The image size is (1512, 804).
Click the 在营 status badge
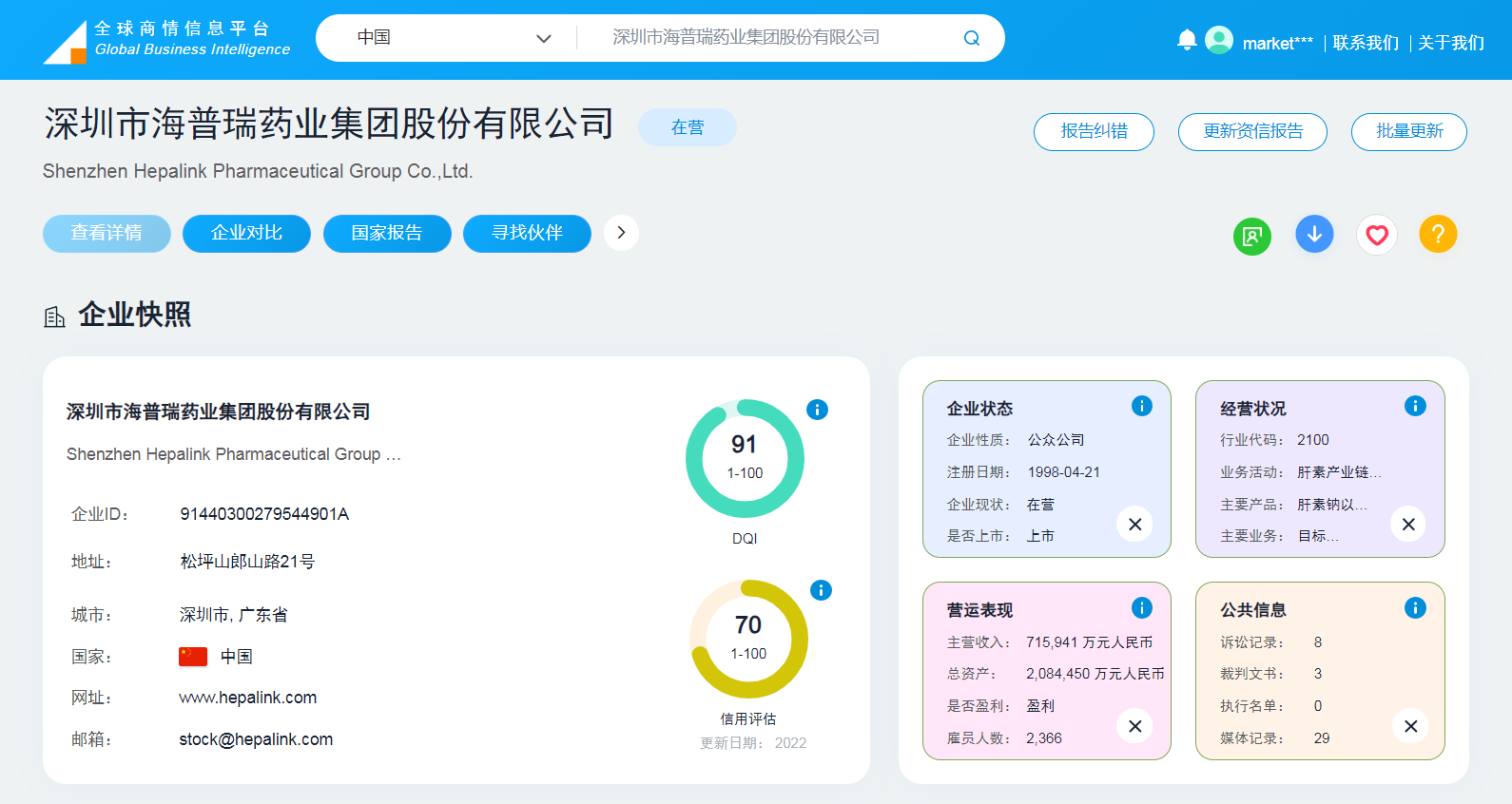click(x=688, y=127)
